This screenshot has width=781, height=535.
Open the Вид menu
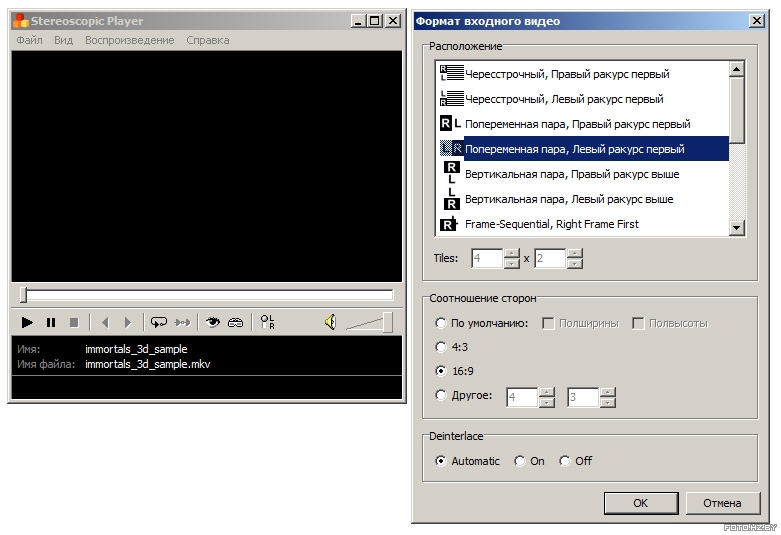pyautogui.click(x=63, y=40)
